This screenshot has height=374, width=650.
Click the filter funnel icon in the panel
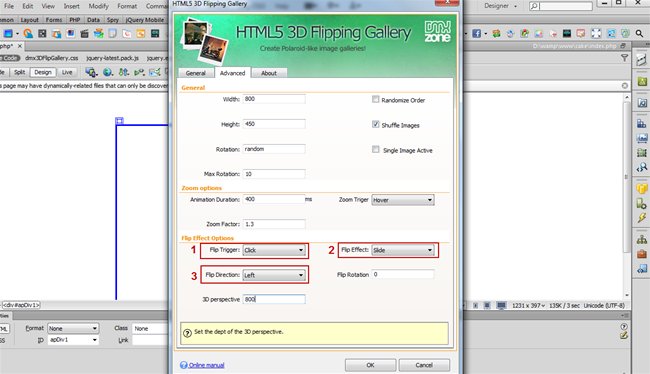(x=624, y=58)
